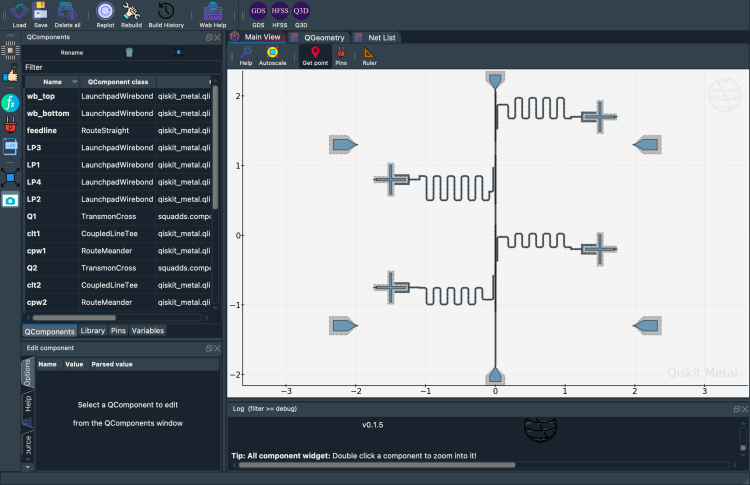Click the blue zoom-to-component icon beside trash

(x=178, y=52)
